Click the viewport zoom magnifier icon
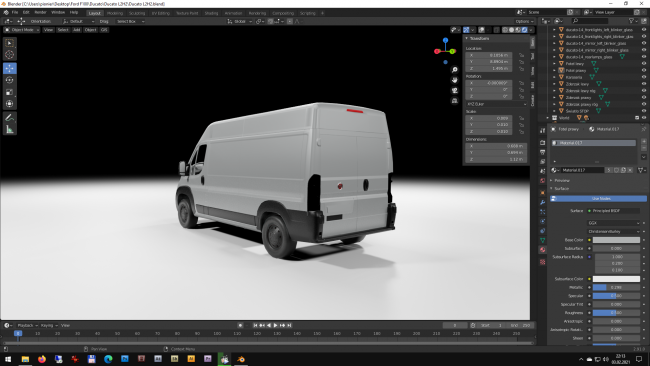Image resolution: width=650 pixels, height=366 pixels. [x=455, y=70]
